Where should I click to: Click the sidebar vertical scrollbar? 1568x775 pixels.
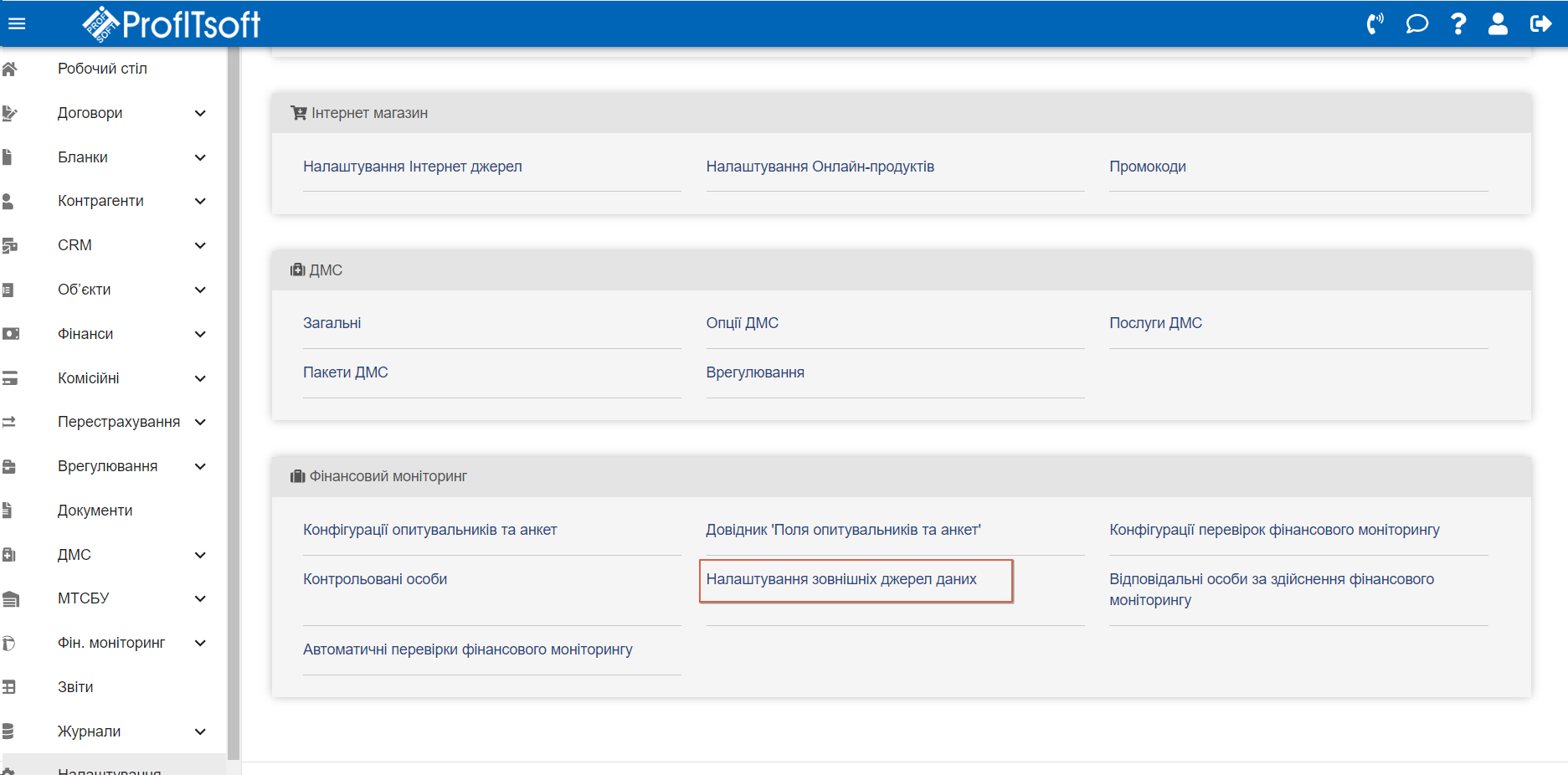(234, 402)
